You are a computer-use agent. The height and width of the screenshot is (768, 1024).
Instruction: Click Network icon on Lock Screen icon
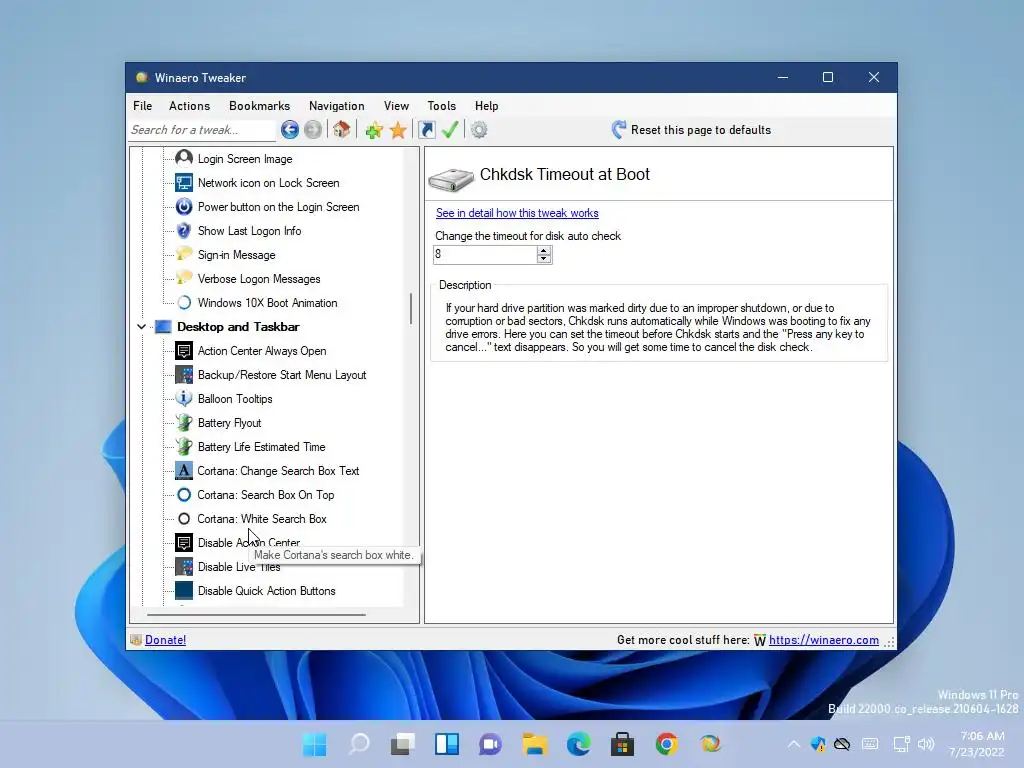(x=184, y=182)
